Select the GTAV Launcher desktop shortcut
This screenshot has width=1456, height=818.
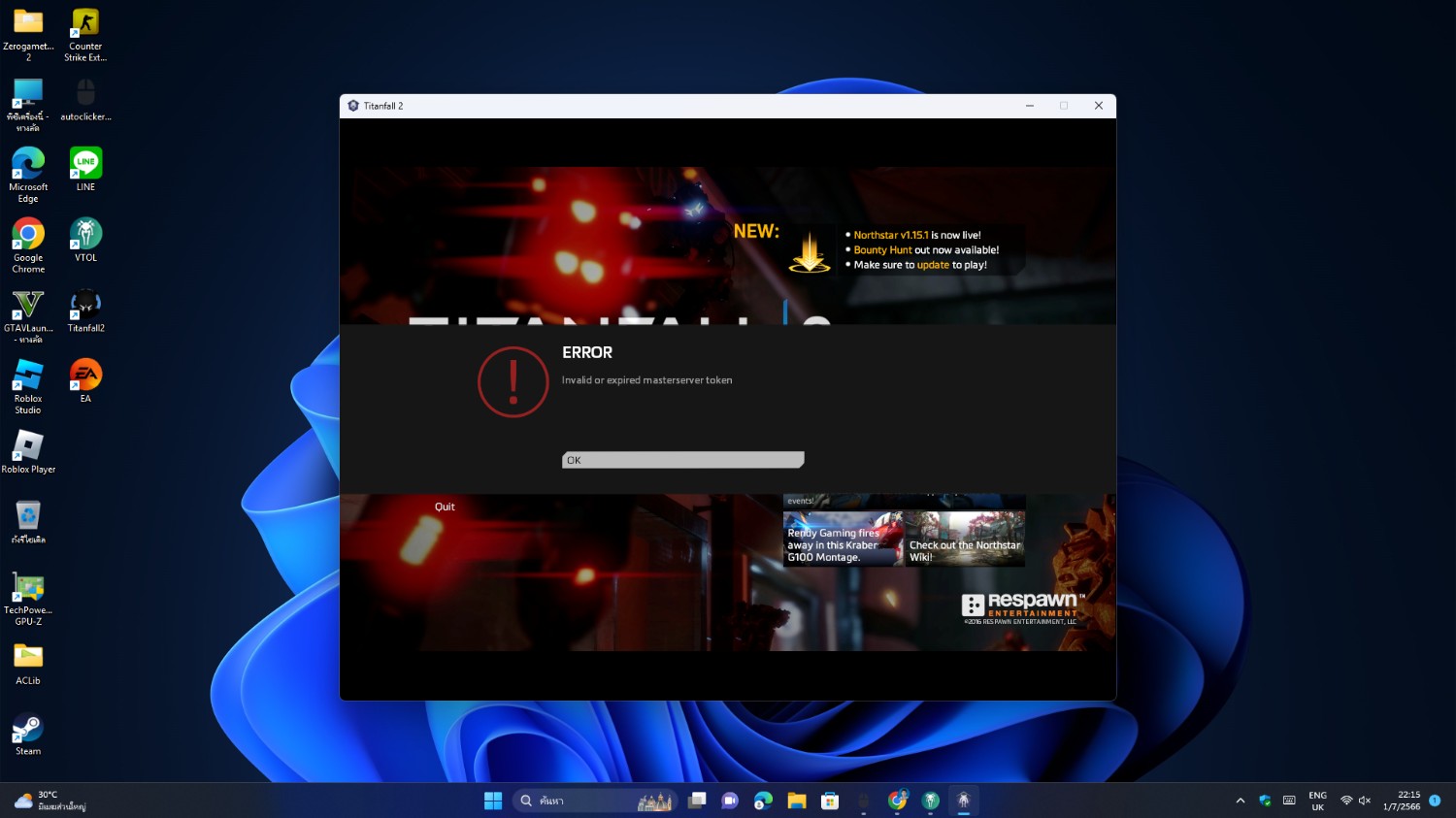(28, 316)
